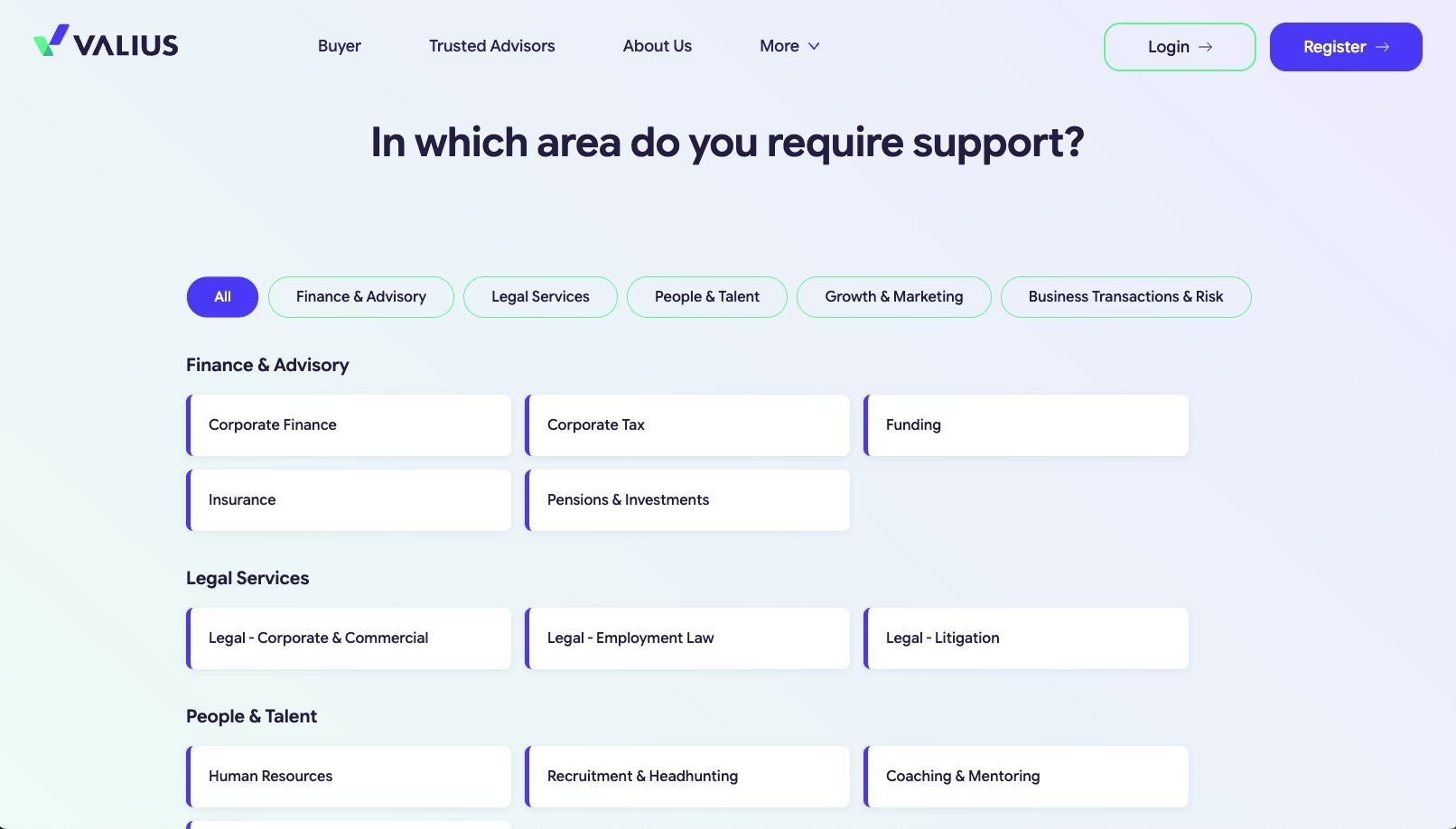
Task: Filter by People & Talent
Action: click(707, 297)
